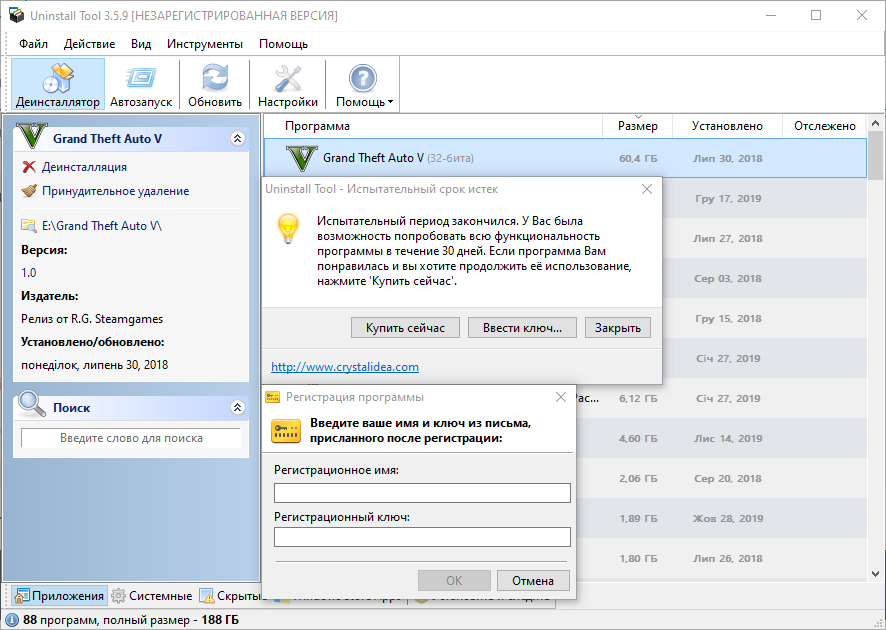Image resolution: width=886 pixels, height=630 pixels.
Task: Close the trial expired dialog with X
Action: coord(647,189)
